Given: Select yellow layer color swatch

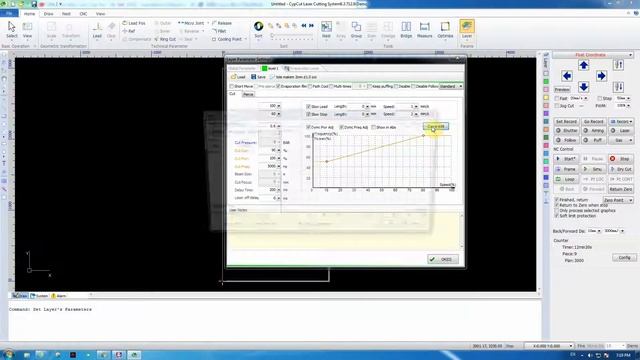Looking at the screenshot, I should point(546,98).
